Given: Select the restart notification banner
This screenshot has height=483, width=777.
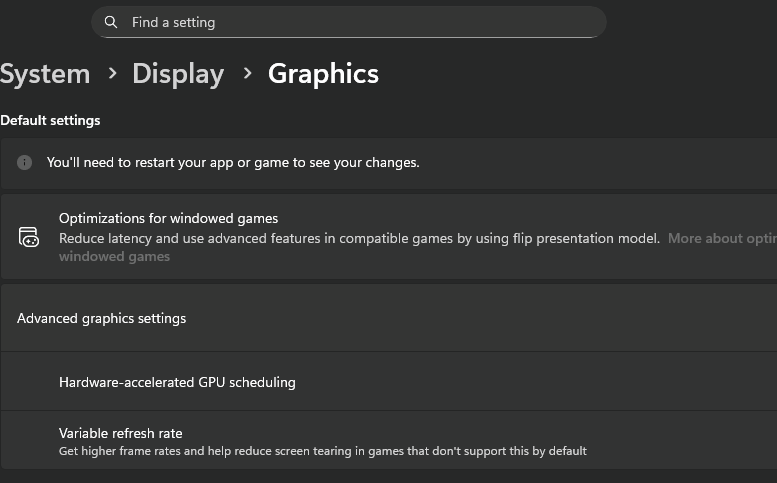Looking at the screenshot, I should click(x=600, y=162).
